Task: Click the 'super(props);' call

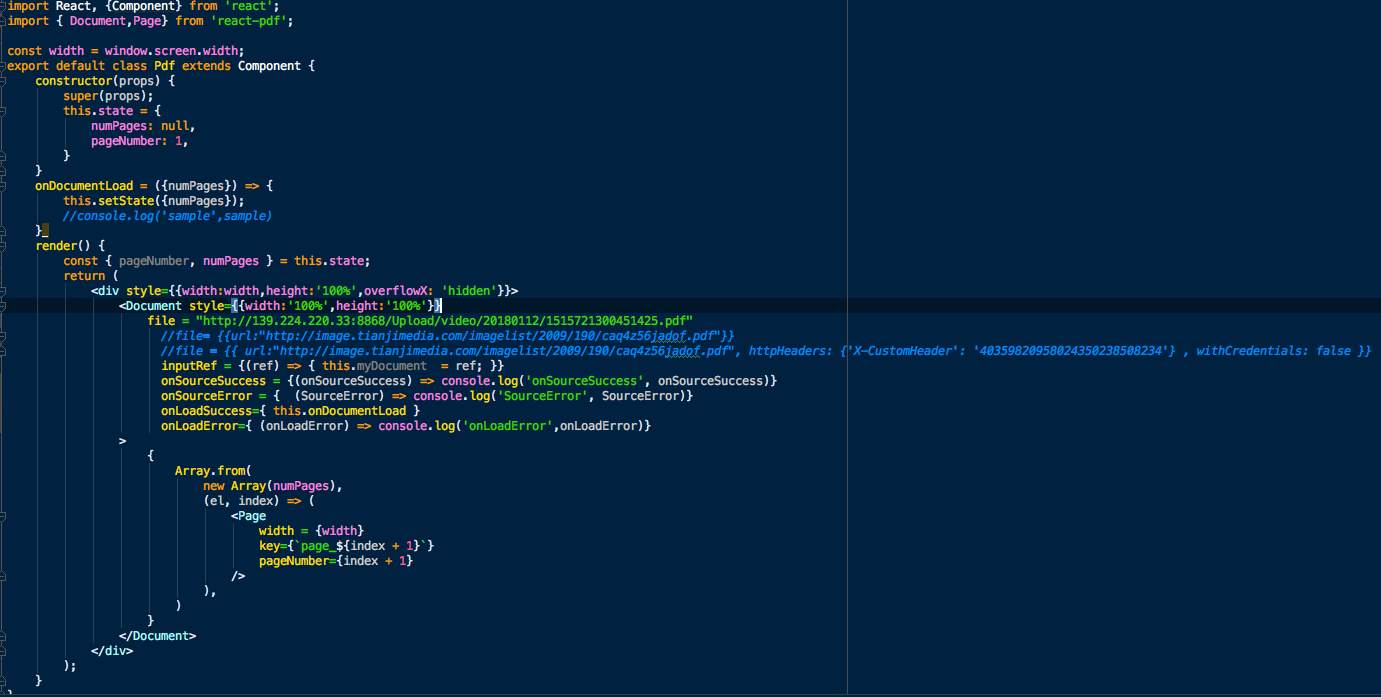Action: pyautogui.click(x=108, y=96)
